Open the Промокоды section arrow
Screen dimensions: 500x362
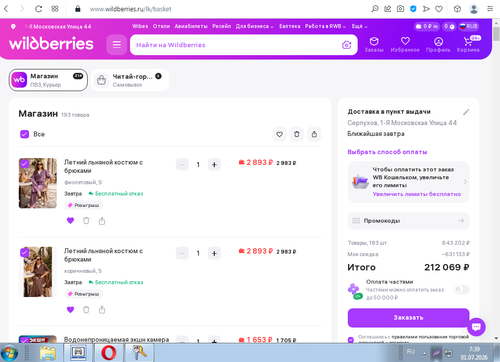coord(461,221)
